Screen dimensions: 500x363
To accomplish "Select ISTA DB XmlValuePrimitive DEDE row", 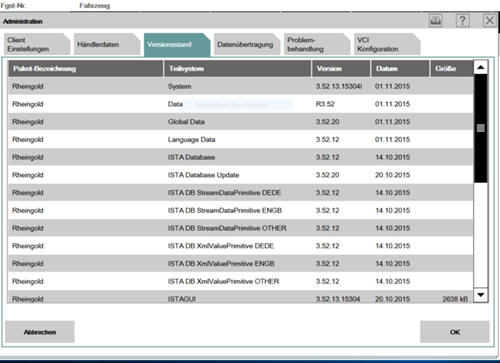I will point(240,246).
